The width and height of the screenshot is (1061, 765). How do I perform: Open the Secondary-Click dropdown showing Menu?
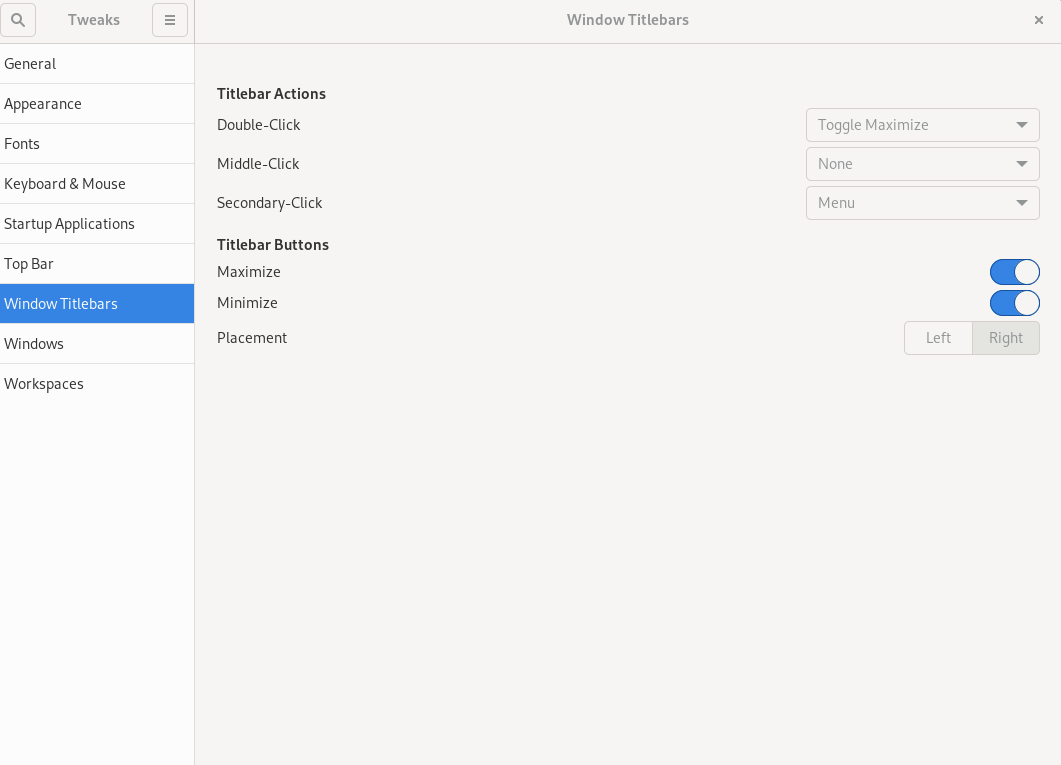click(x=922, y=203)
